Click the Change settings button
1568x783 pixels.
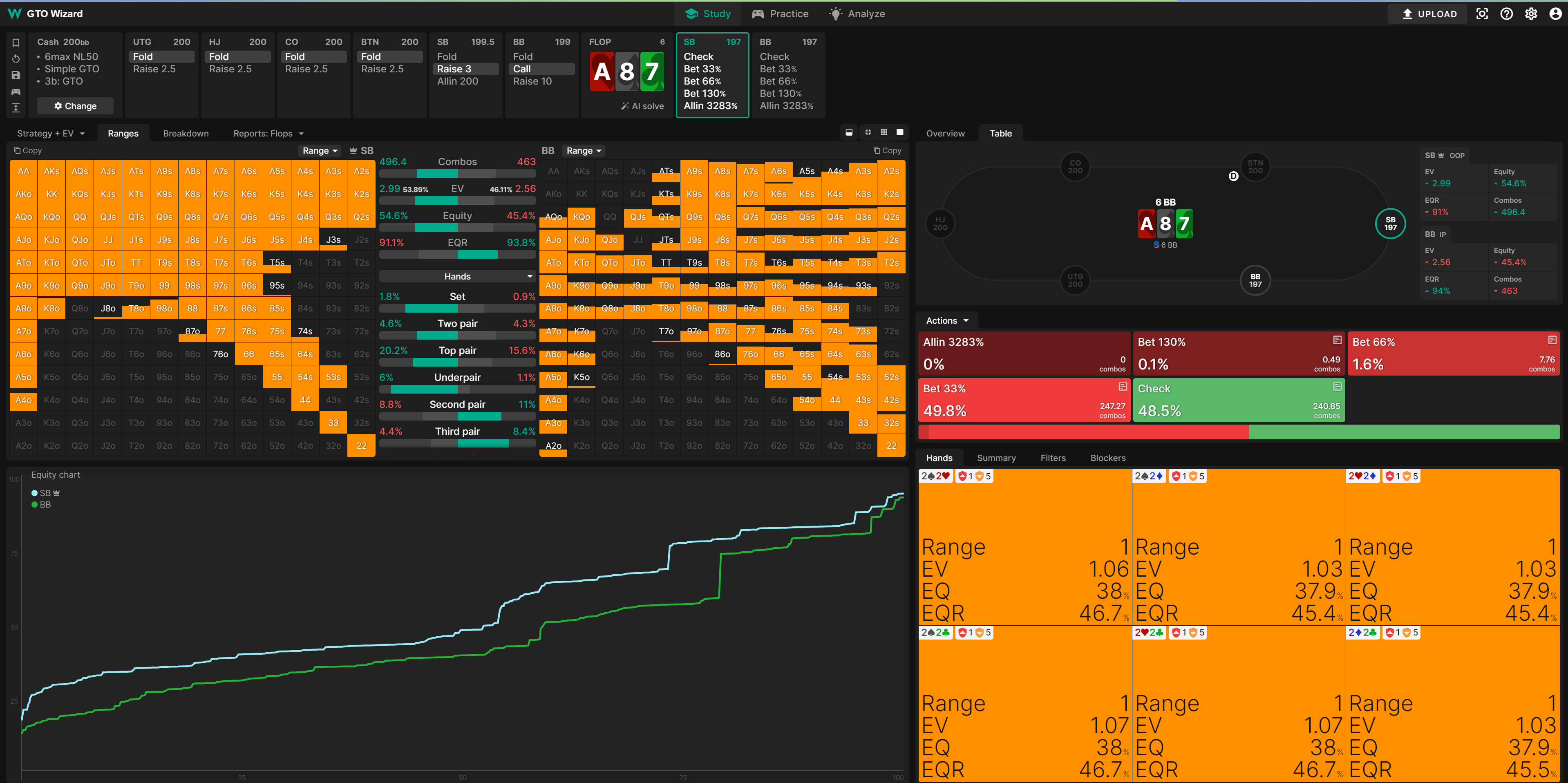(x=76, y=106)
